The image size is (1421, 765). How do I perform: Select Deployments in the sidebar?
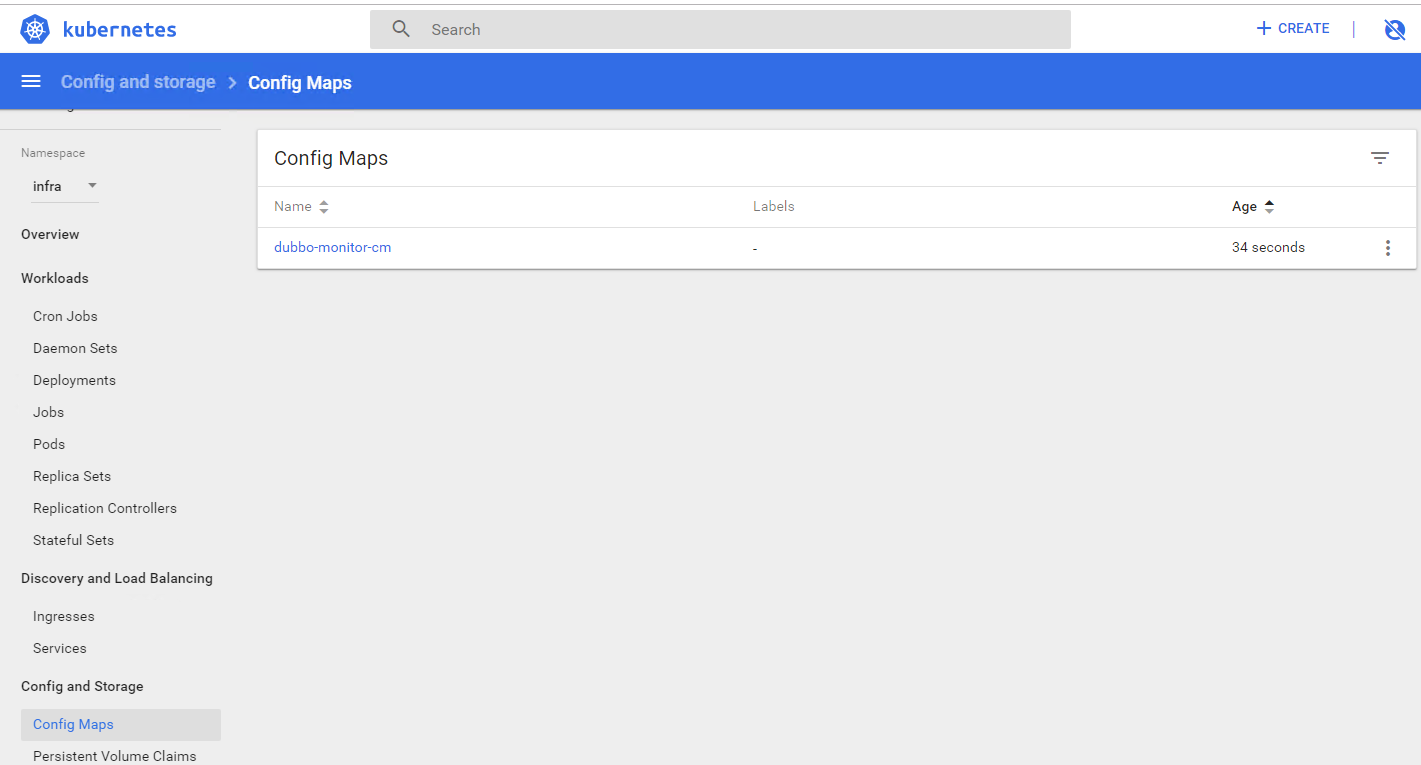point(74,380)
